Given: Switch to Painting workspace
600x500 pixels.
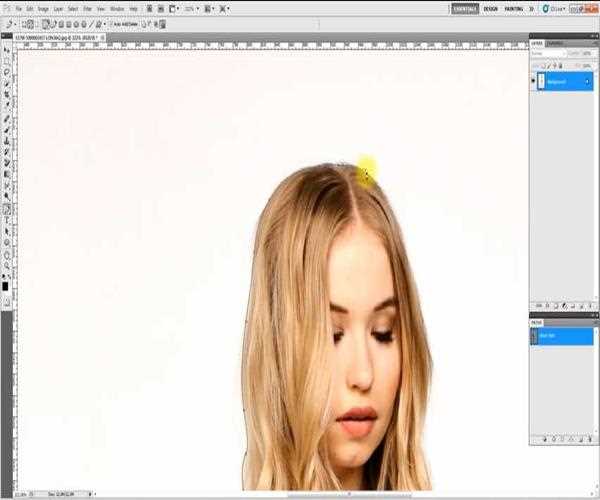Looking at the screenshot, I should pyautogui.click(x=514, y=8).
